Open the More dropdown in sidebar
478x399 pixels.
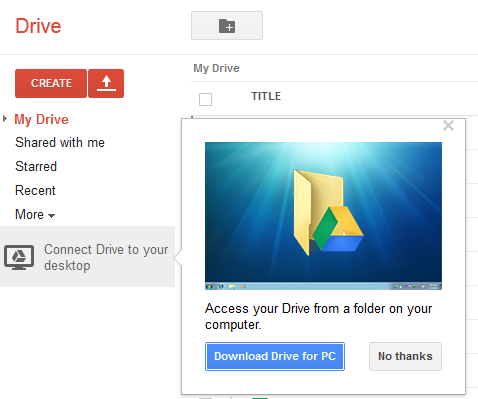(35, 214)
